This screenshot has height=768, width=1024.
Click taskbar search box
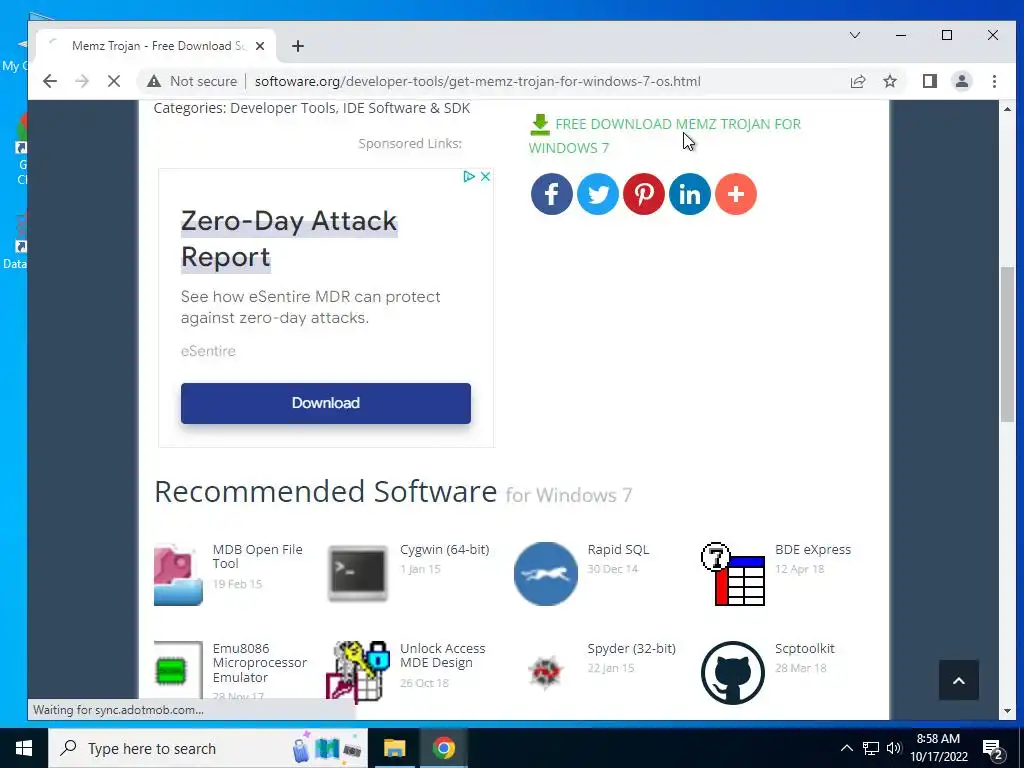(x=208, y=748)
